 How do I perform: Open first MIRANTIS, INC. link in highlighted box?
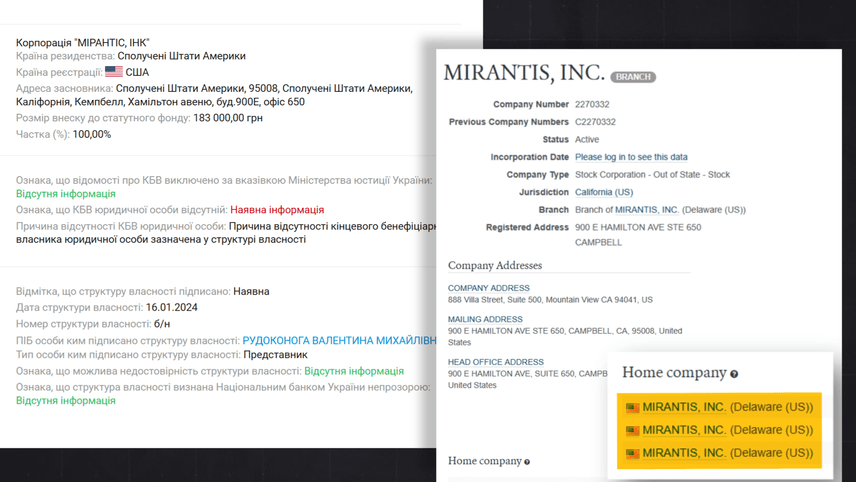point(684,408)
